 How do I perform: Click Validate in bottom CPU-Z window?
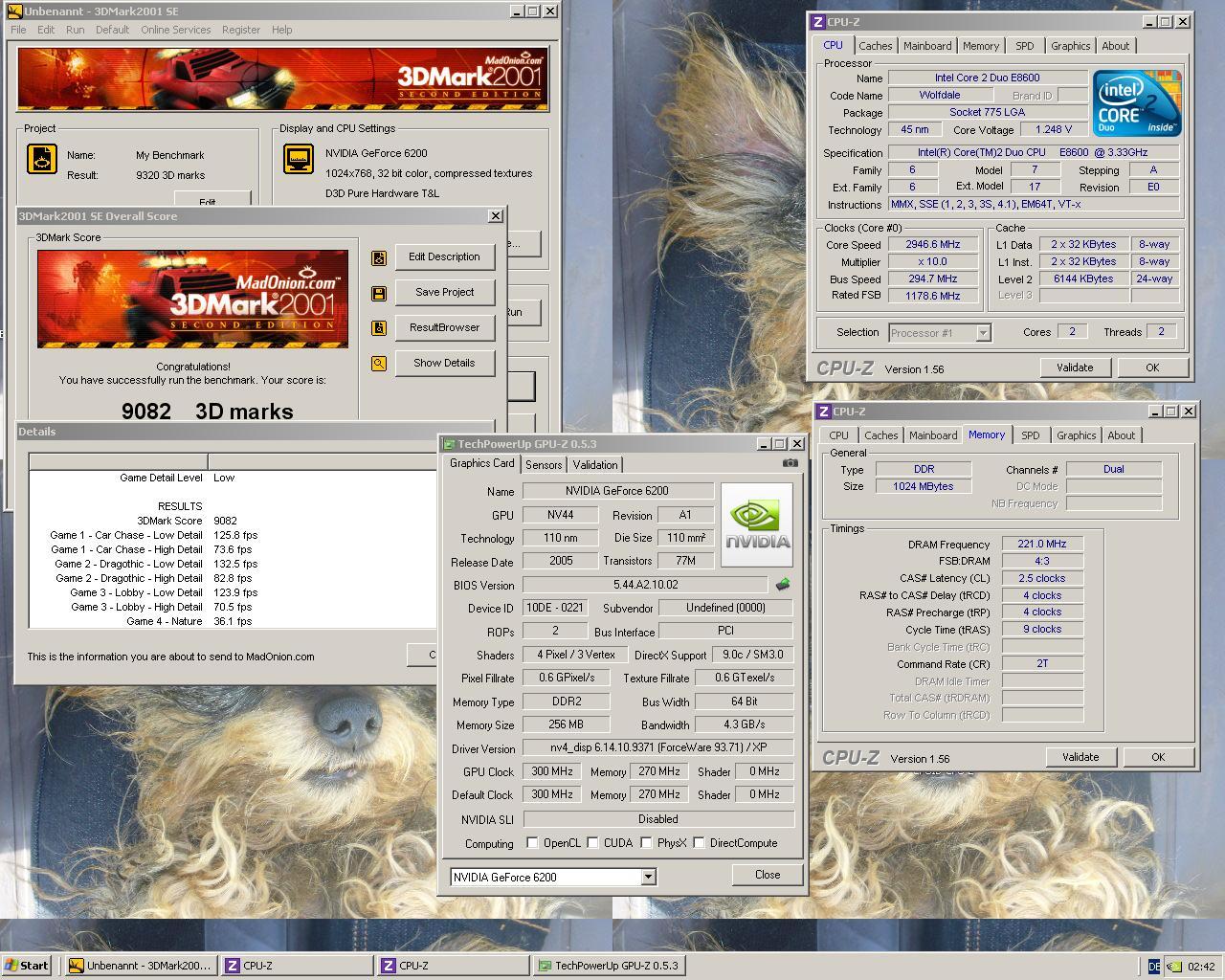pos(1080,757)
